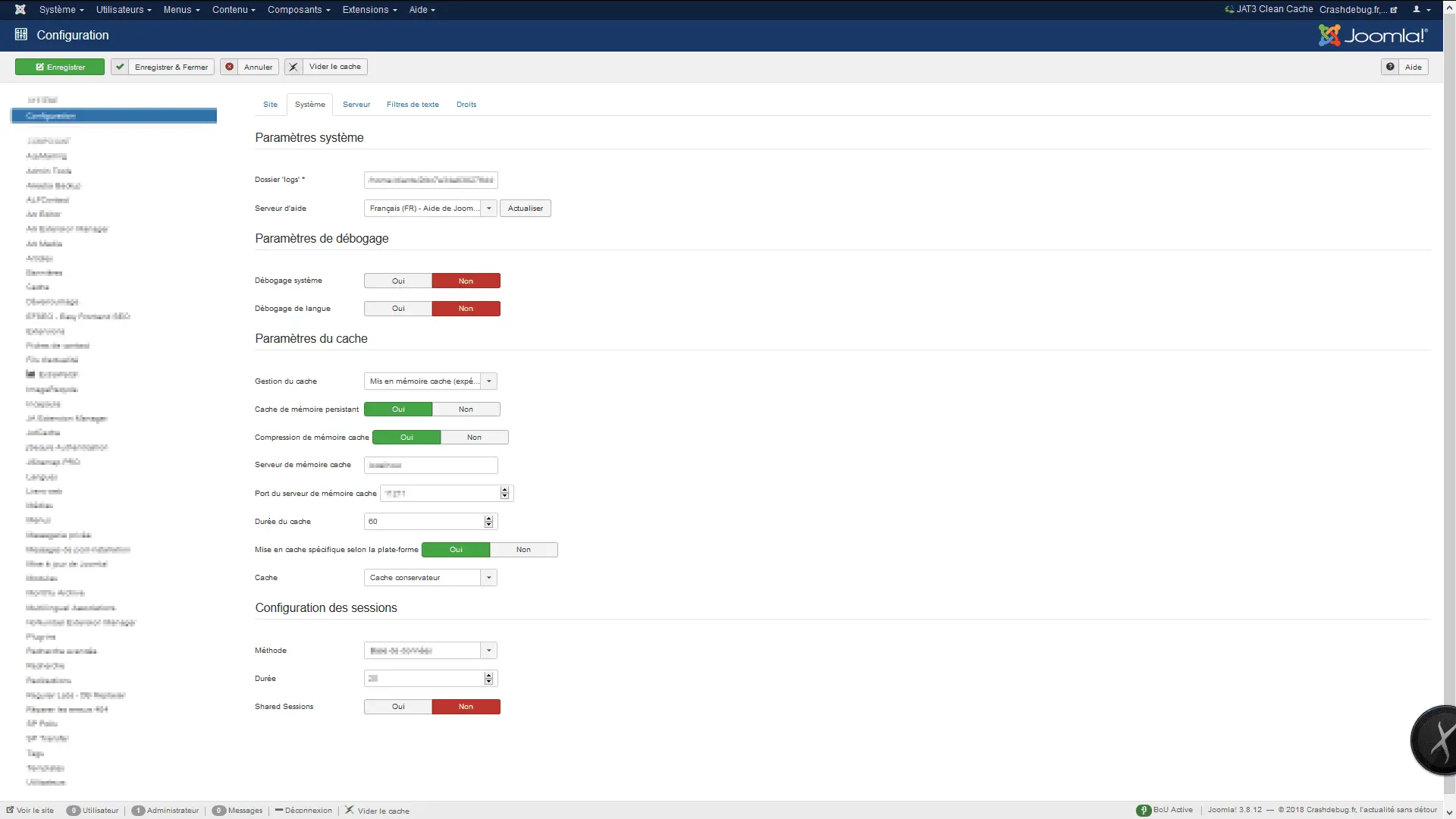Click the Vider le cache toolbar icon

tap(293, 67)
